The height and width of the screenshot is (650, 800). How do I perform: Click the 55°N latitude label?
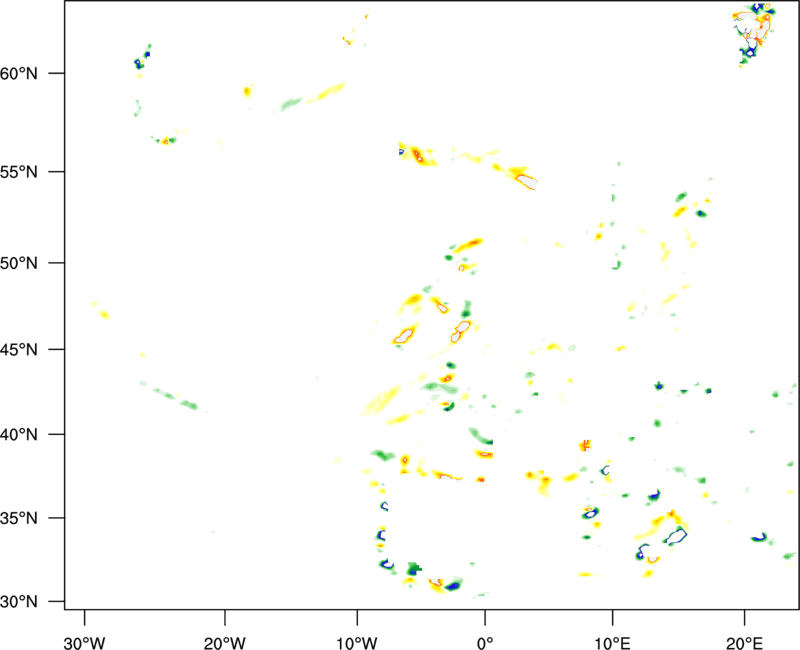point(19,171)
